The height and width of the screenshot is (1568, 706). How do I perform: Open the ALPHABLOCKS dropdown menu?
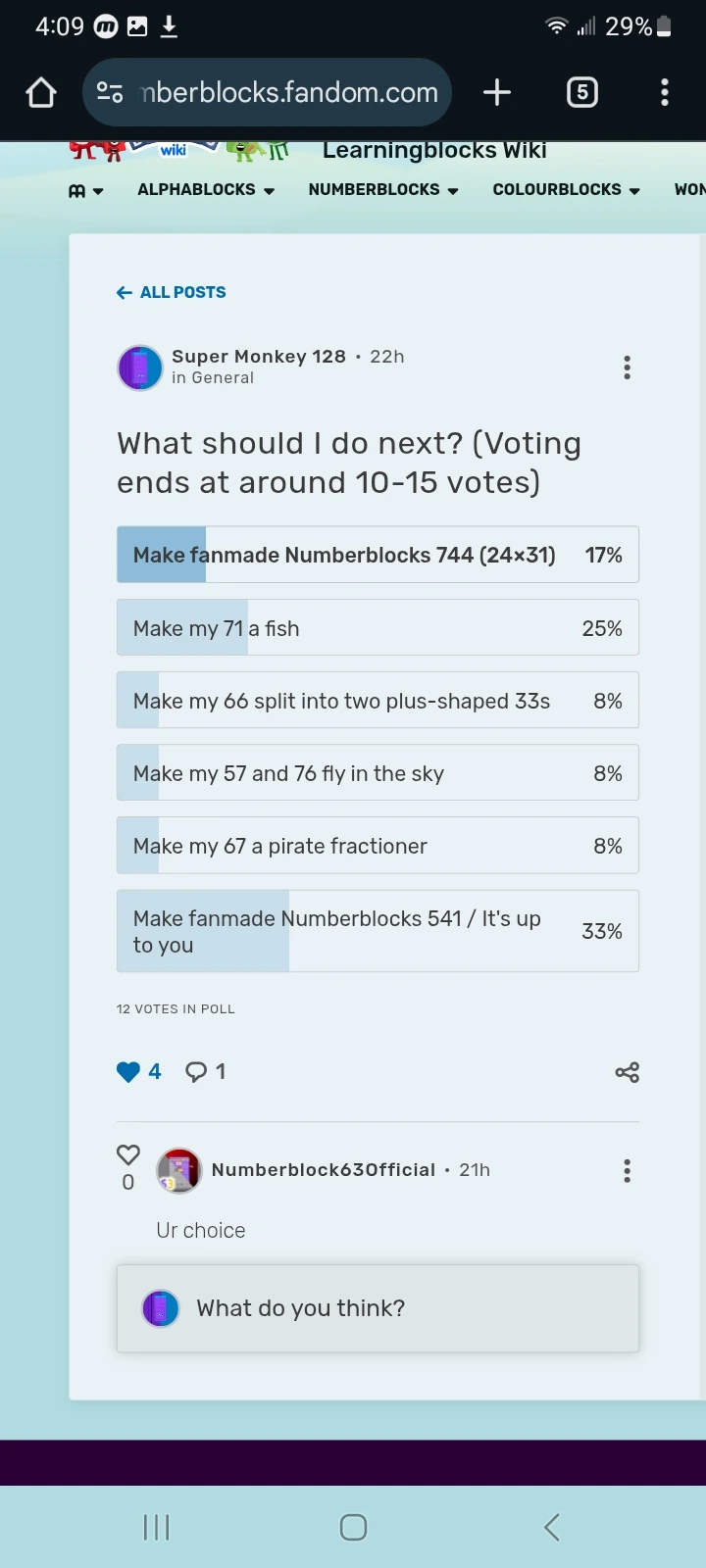(205, 189)
